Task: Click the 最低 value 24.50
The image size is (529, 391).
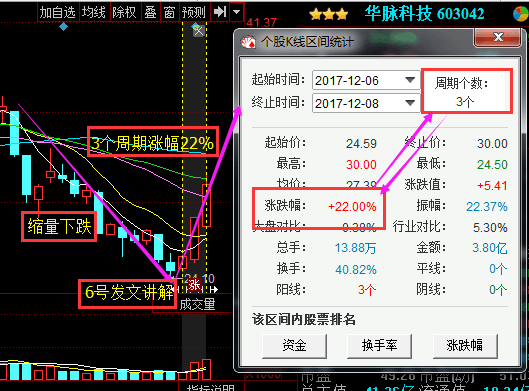Action: 492,165
